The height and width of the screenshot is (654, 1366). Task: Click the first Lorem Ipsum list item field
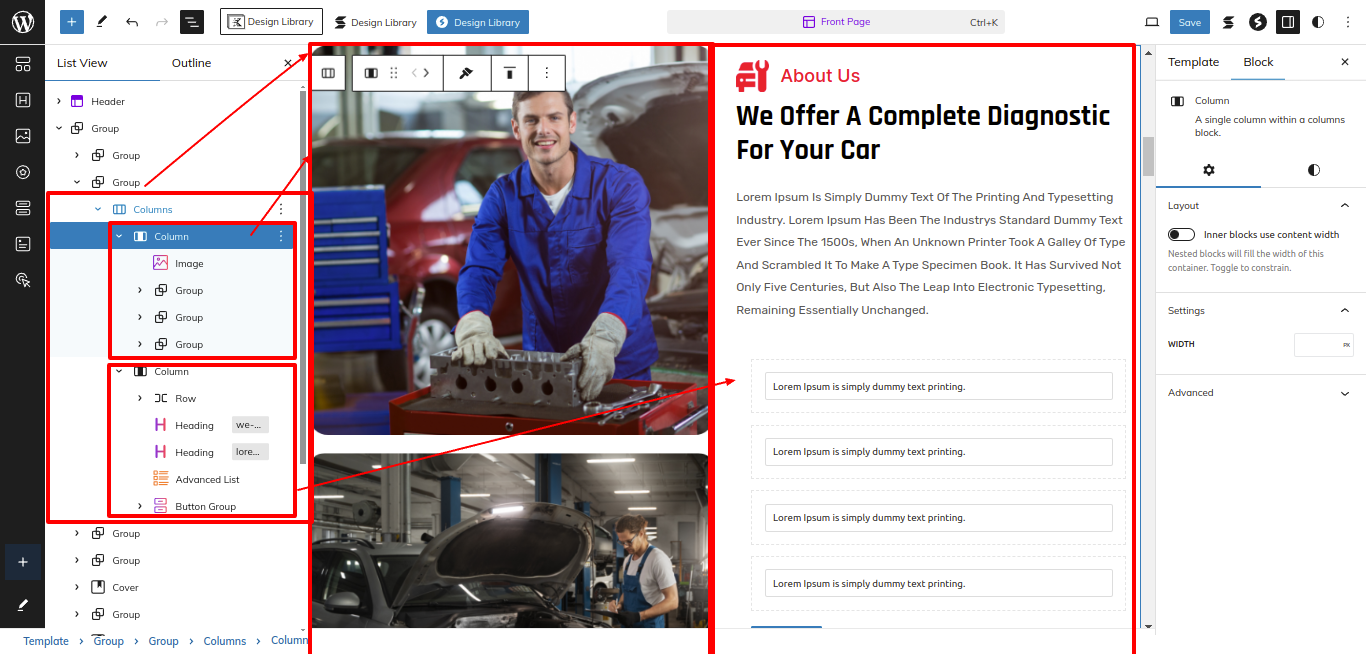point(938,386)
